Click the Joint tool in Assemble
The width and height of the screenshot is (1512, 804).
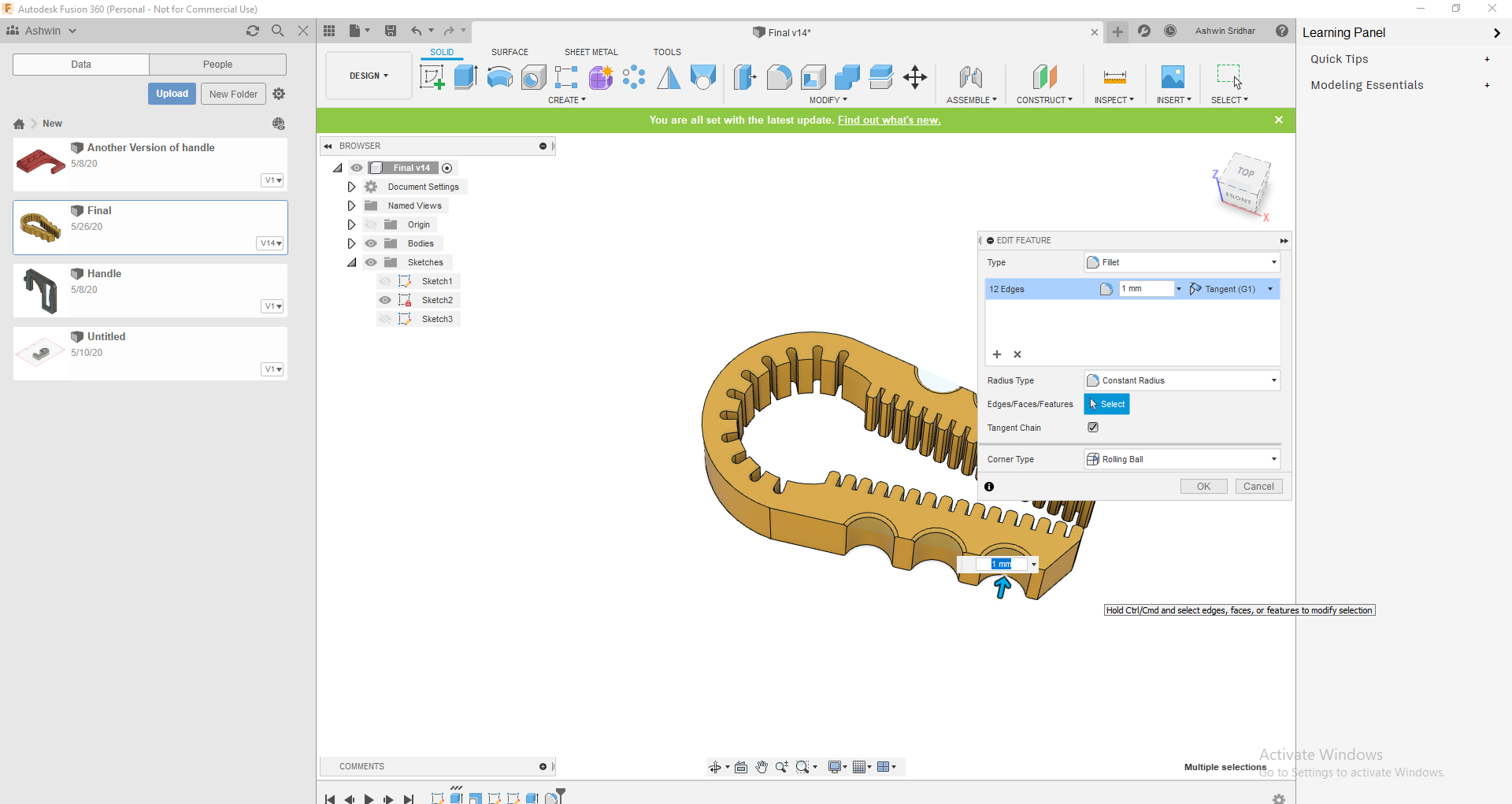coord(971,77)
